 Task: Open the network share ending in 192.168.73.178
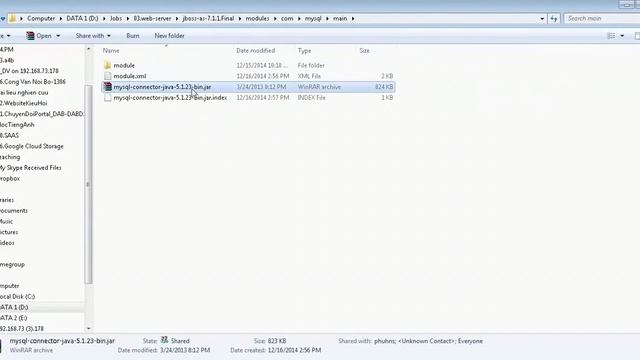click(x=29, y=71)
